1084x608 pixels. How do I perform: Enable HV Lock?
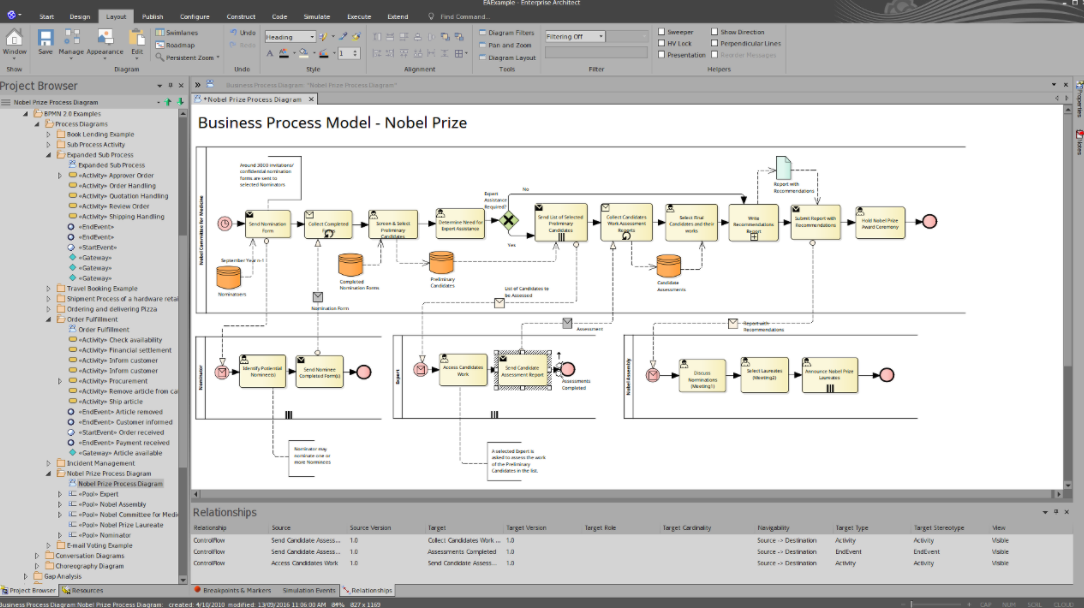(660, 43)
